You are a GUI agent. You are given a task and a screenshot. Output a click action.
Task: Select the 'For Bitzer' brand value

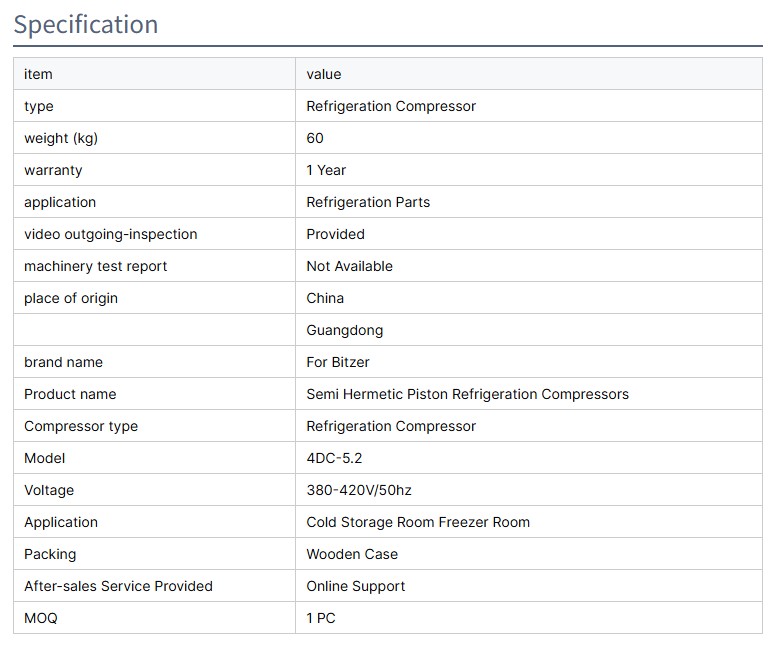coord(337,362)
